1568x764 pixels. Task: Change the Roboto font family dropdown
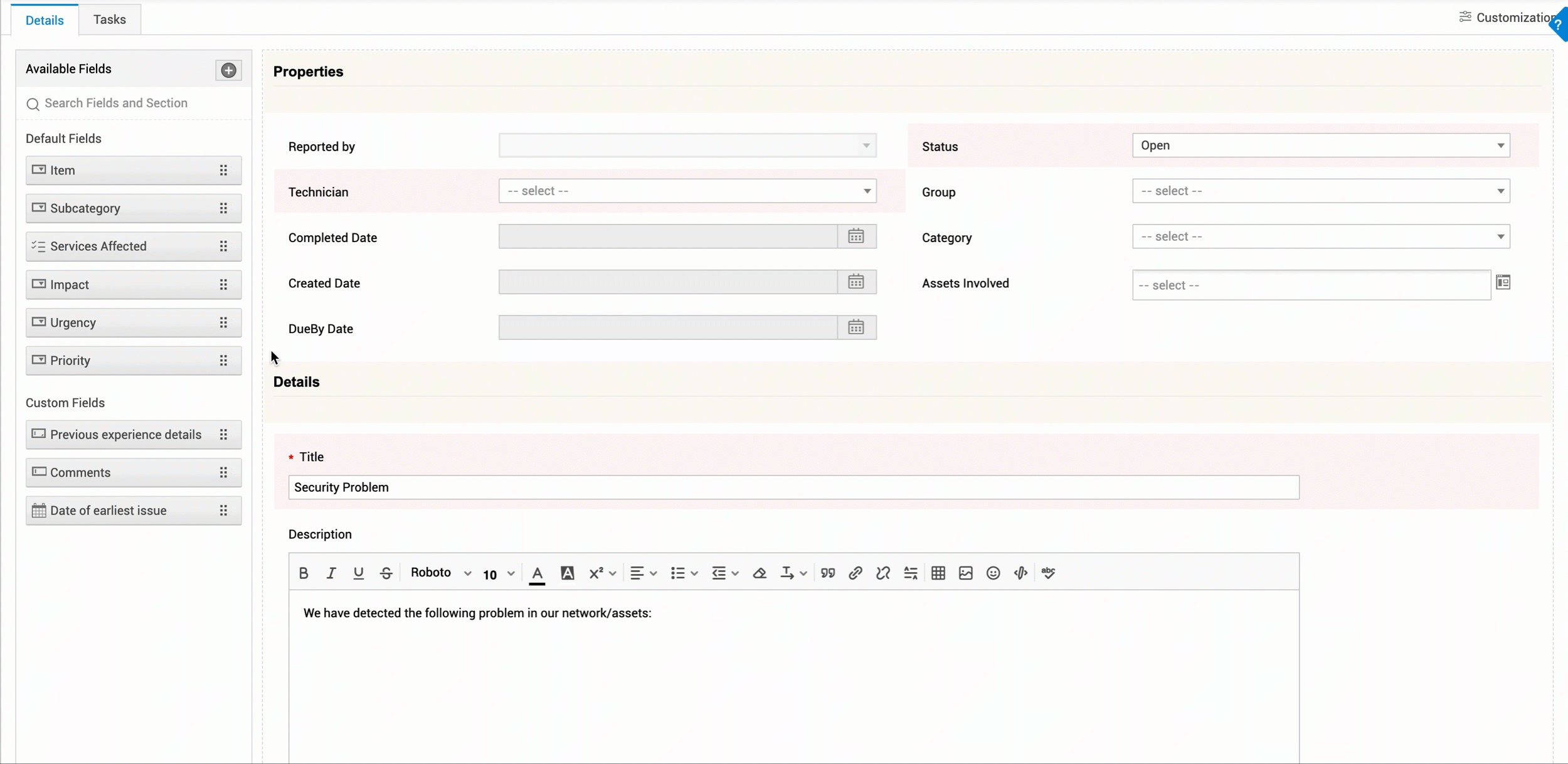pyautogui.click(x=440, y=573)
